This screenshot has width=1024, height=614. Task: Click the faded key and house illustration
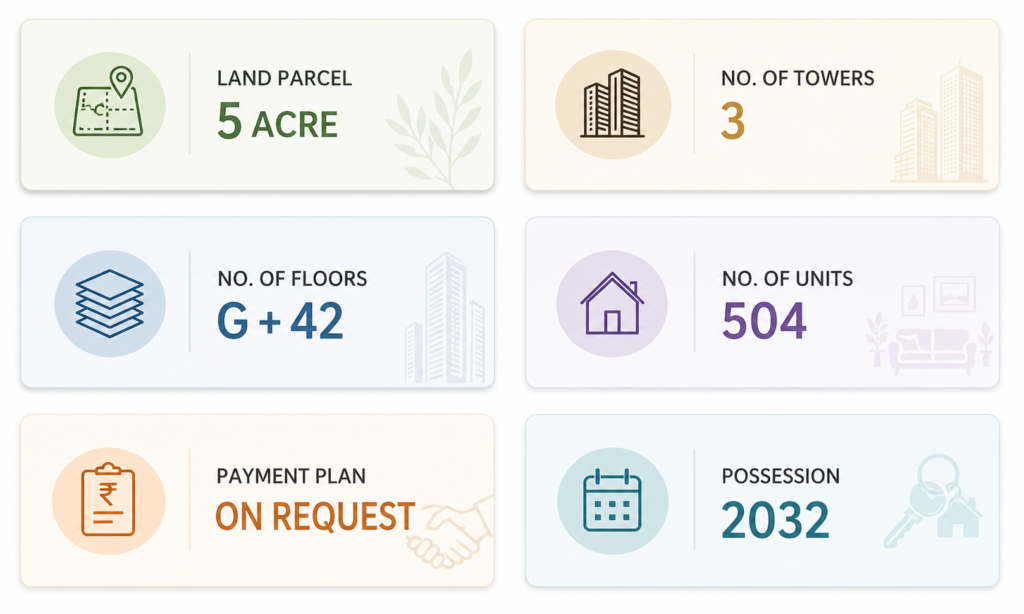(932, 501)
